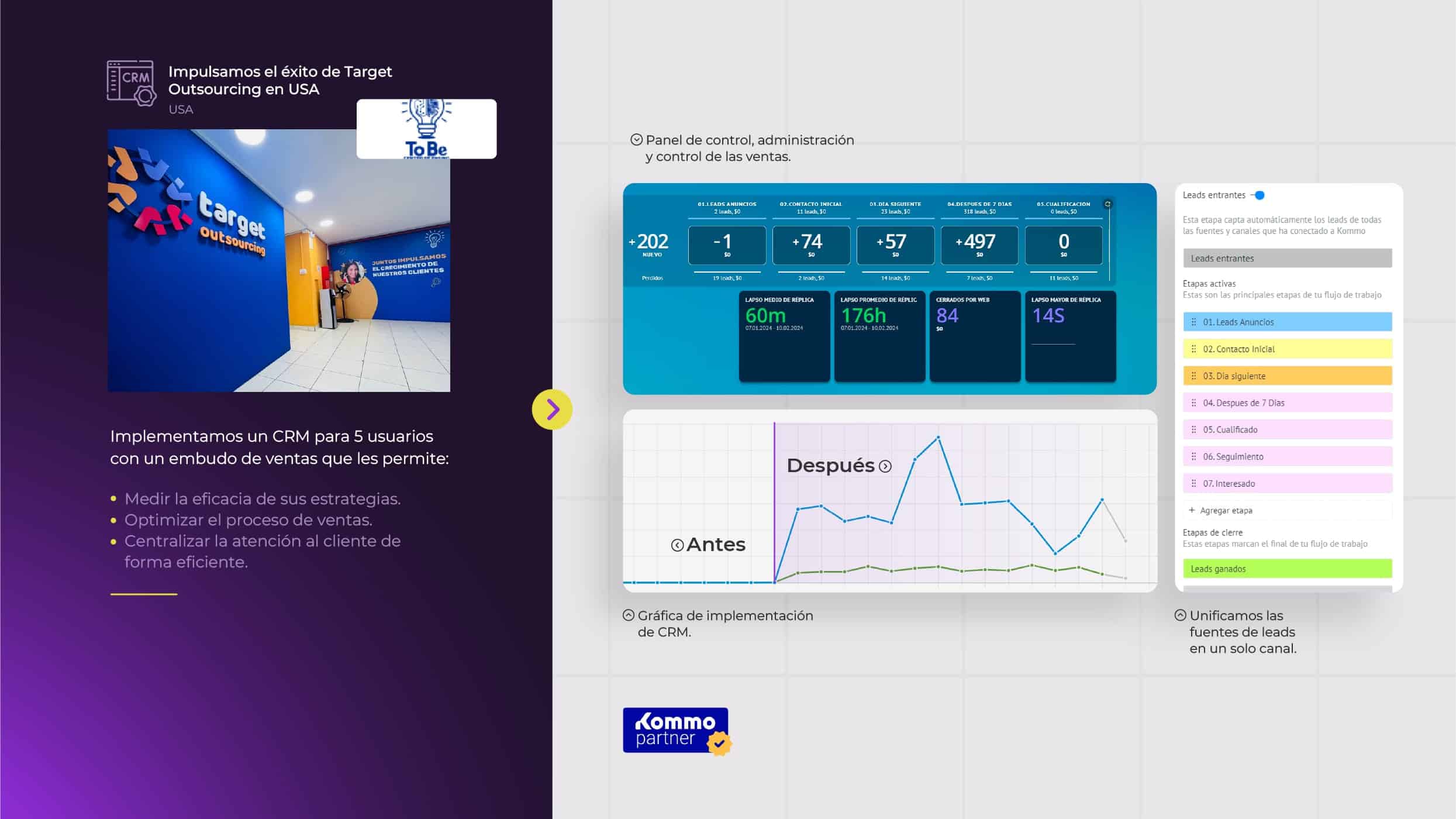Select the 02. Contacto Inicial stage

[x=1287, y=349]
